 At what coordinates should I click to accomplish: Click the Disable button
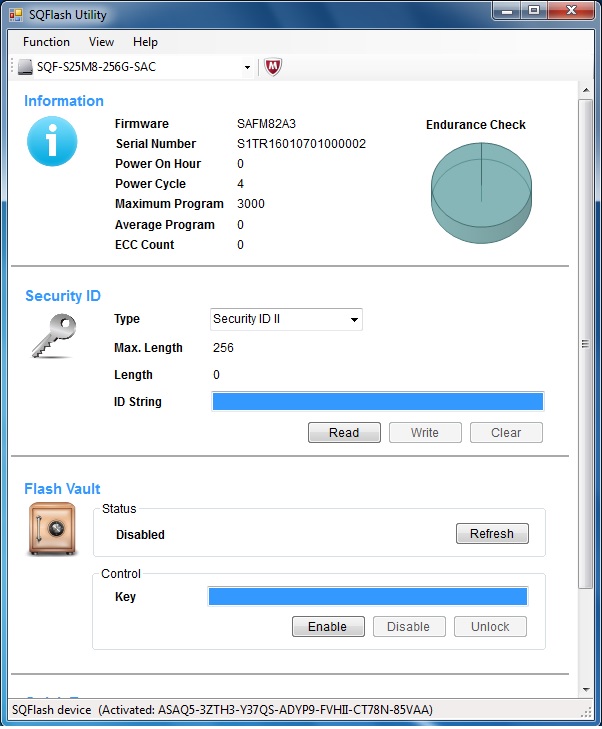pyautogui.click(x=409, y=627)
